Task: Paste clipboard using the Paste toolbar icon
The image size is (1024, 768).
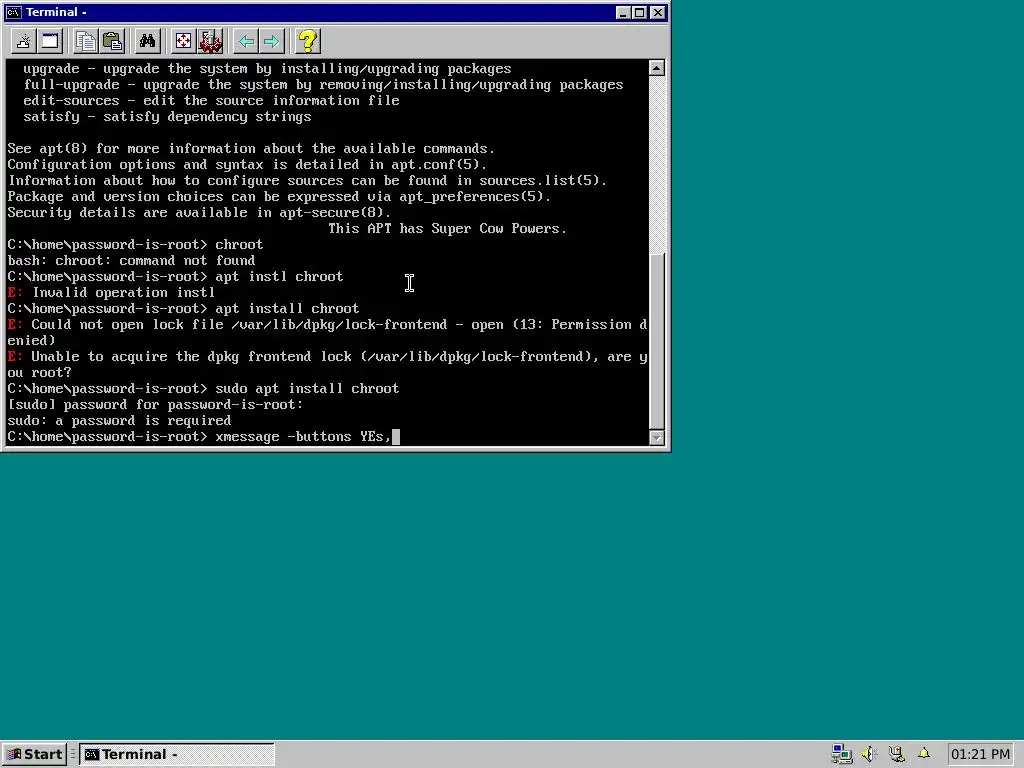Action: (x=112, y=42)
